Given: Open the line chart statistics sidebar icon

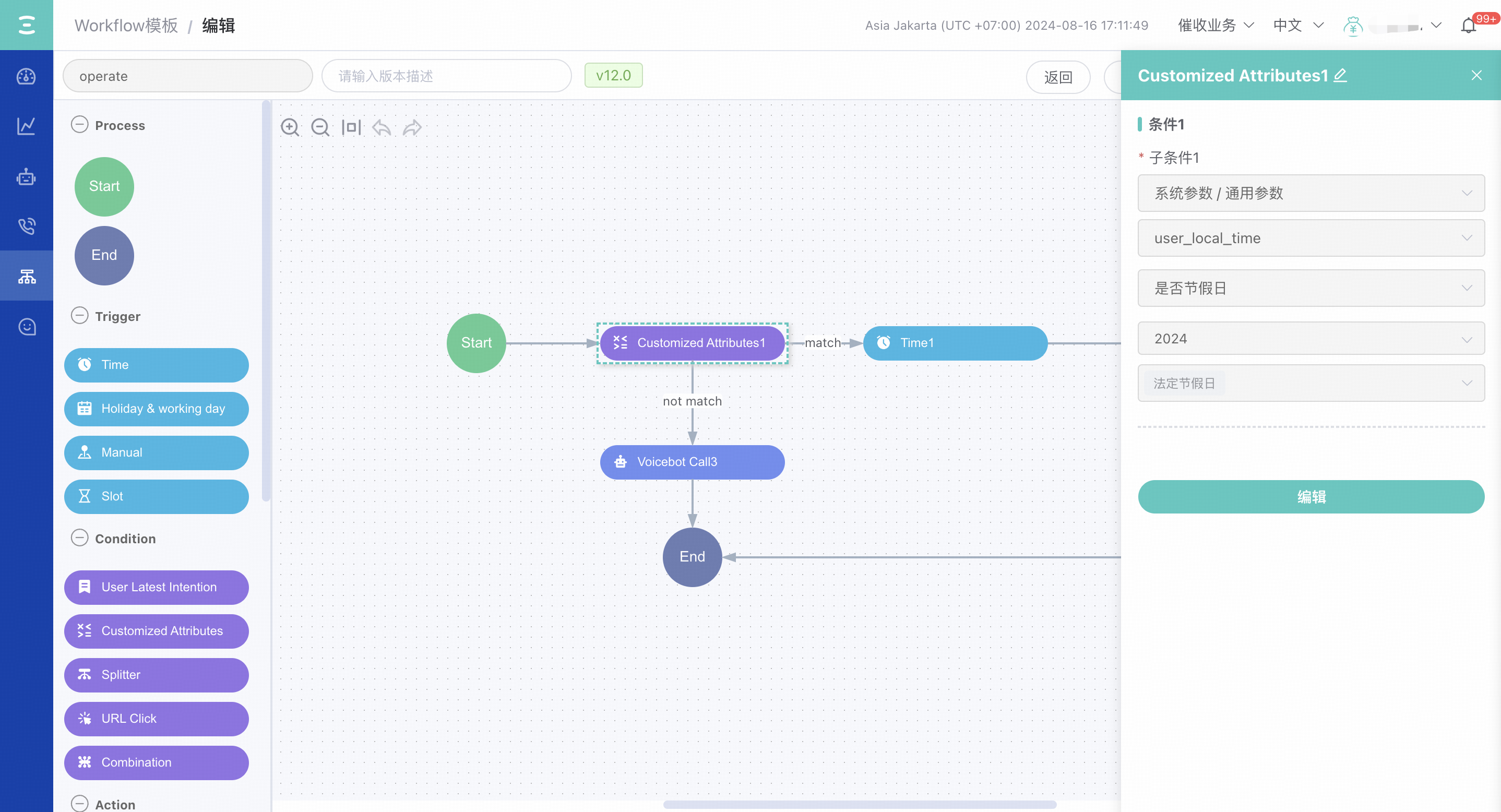Looking at the screenshot, I should coord(26,126).
